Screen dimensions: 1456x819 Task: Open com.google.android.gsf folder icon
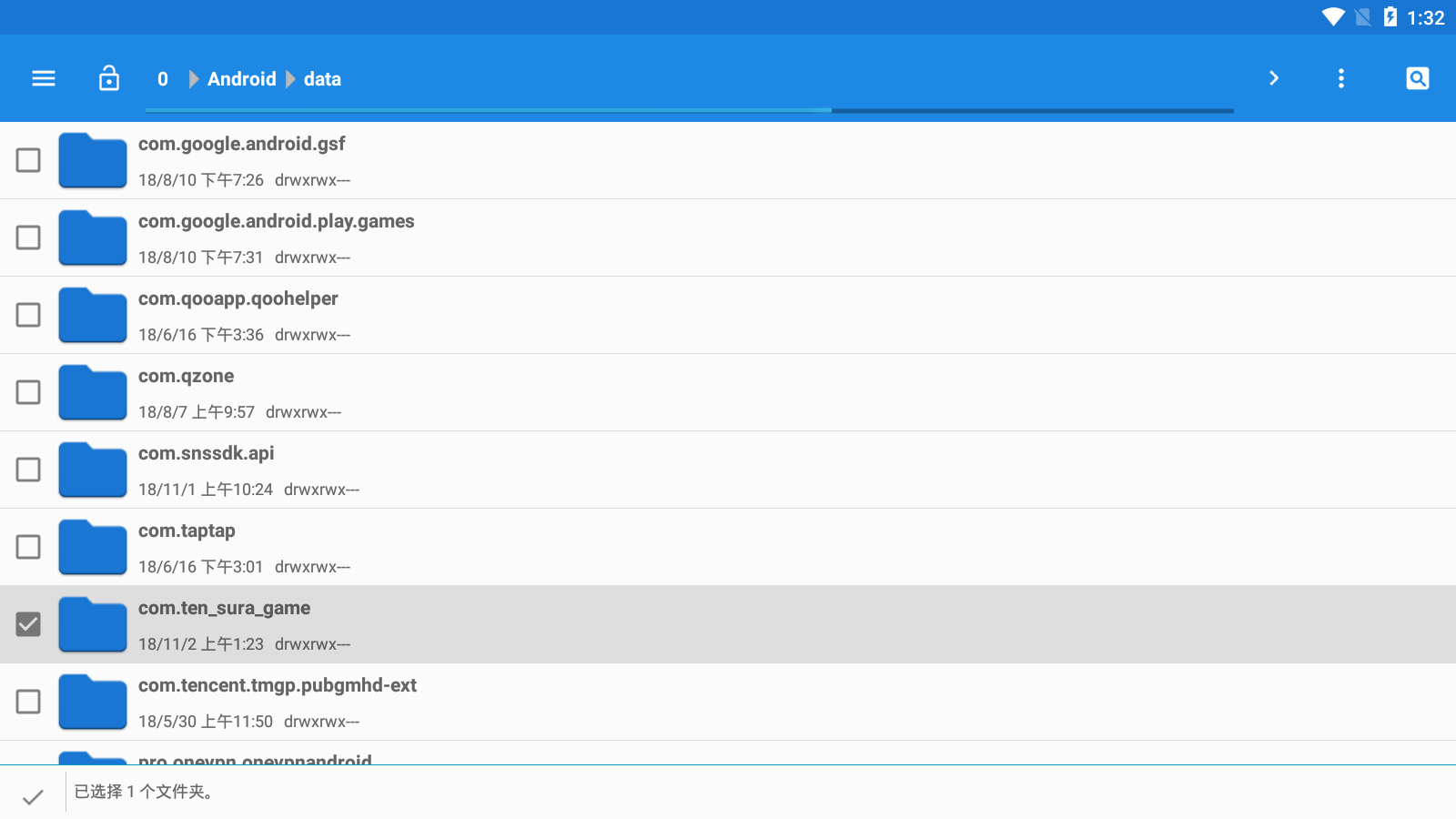[x=93, y=161]
